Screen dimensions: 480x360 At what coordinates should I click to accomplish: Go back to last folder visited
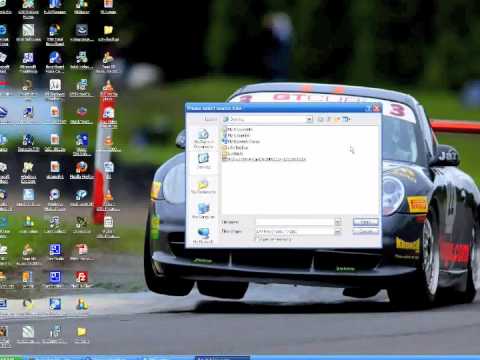[320, 119]
